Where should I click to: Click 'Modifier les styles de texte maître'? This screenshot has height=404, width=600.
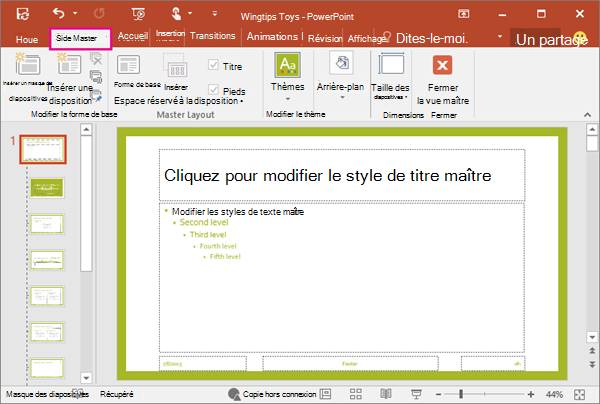coord(238,212)
